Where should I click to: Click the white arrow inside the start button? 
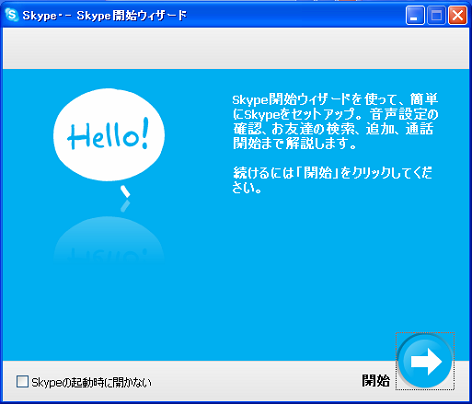[427, 362]
